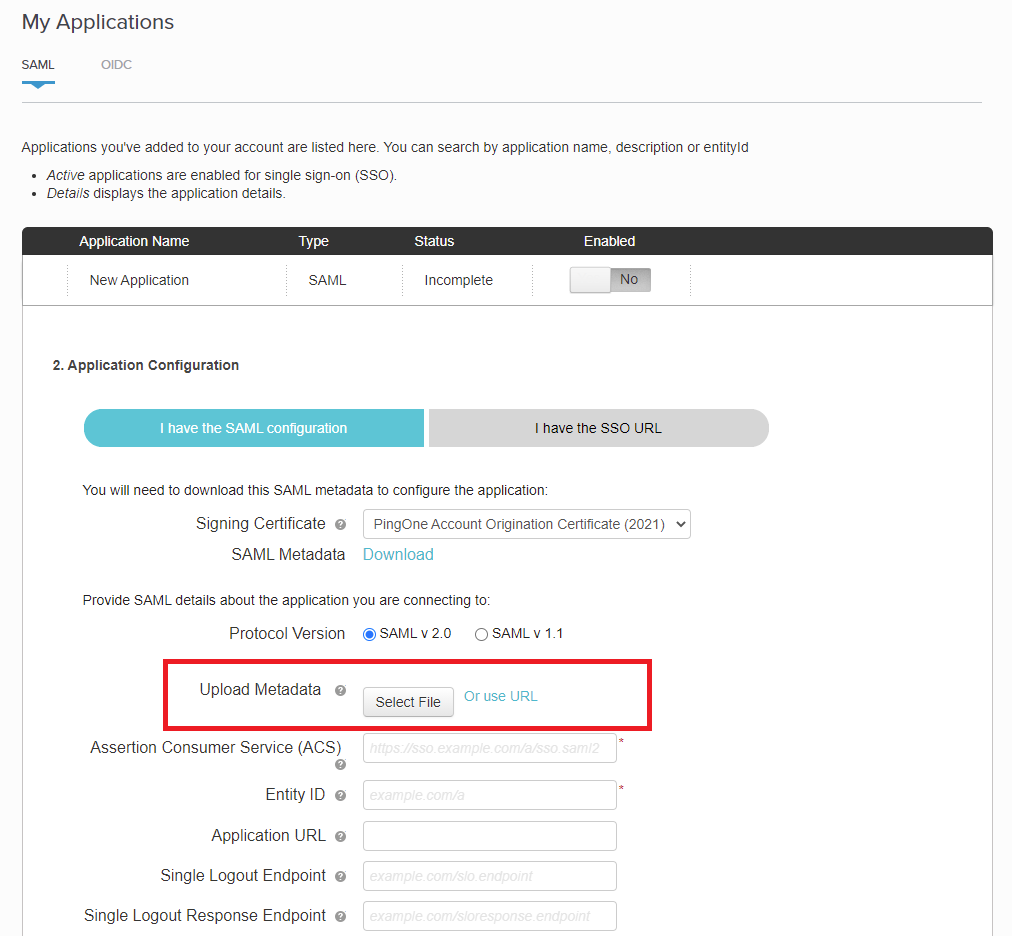Click the Entity ID input field

(489, 794)
